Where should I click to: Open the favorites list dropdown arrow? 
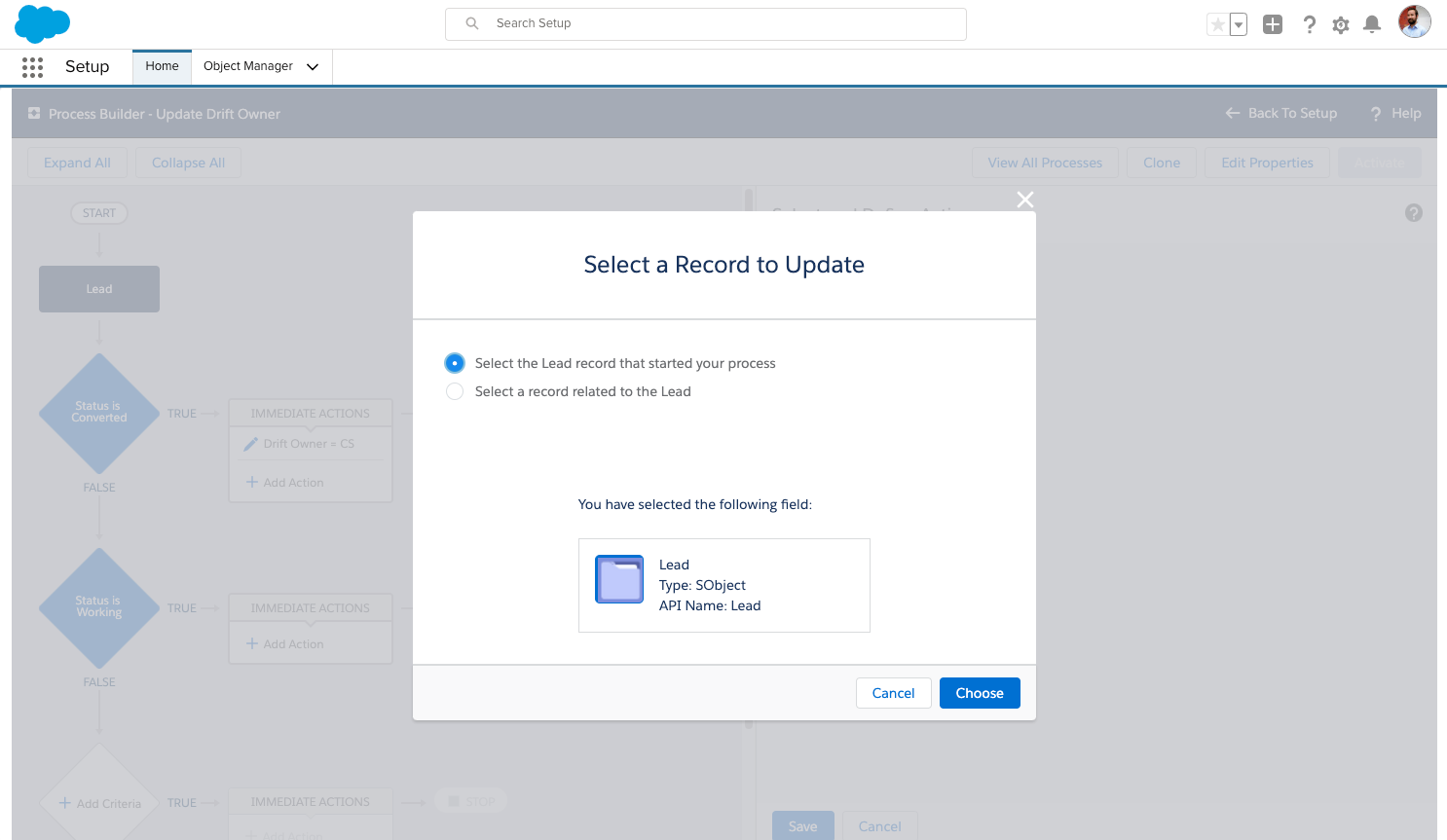coord(1239,24)
